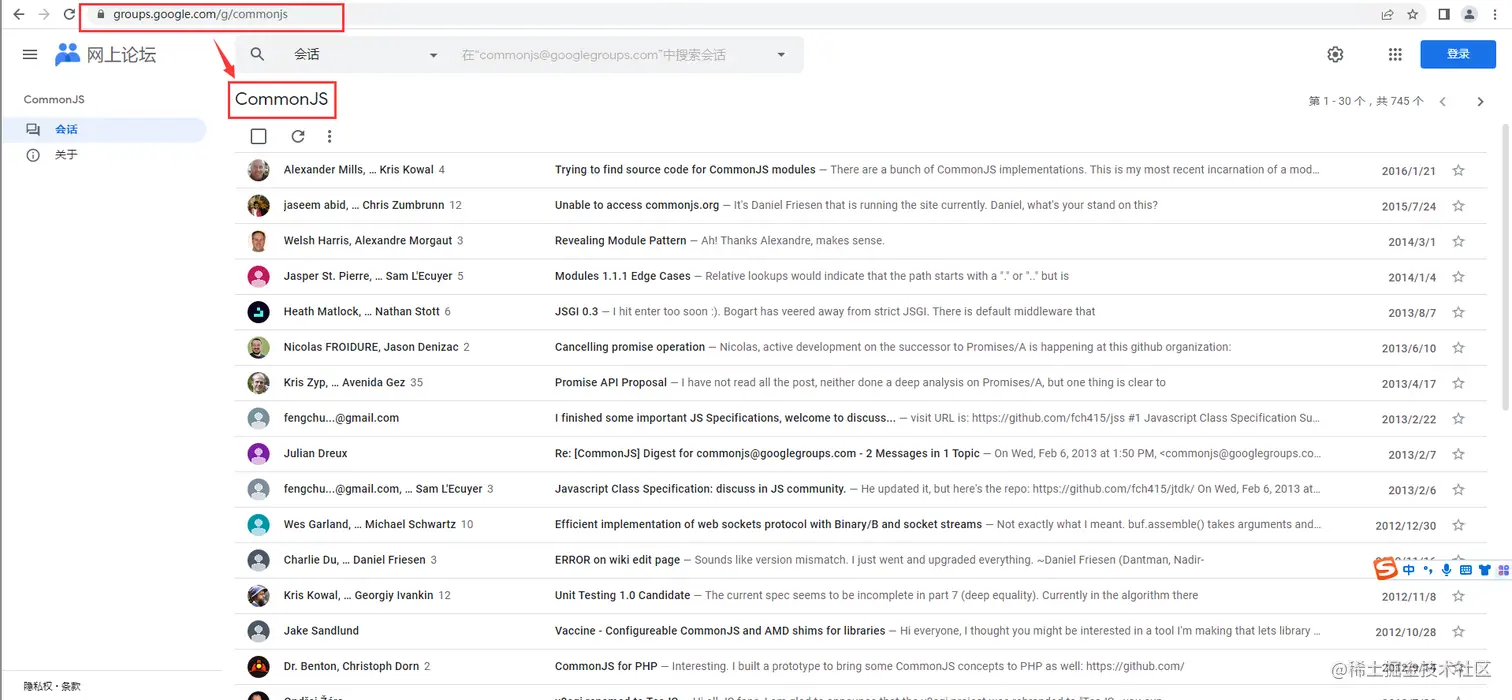This screenshot has height=700, width=1512.
Task: Click the 登录 sign-in button
Action: pyautogui.click(x=1458, y=54)
